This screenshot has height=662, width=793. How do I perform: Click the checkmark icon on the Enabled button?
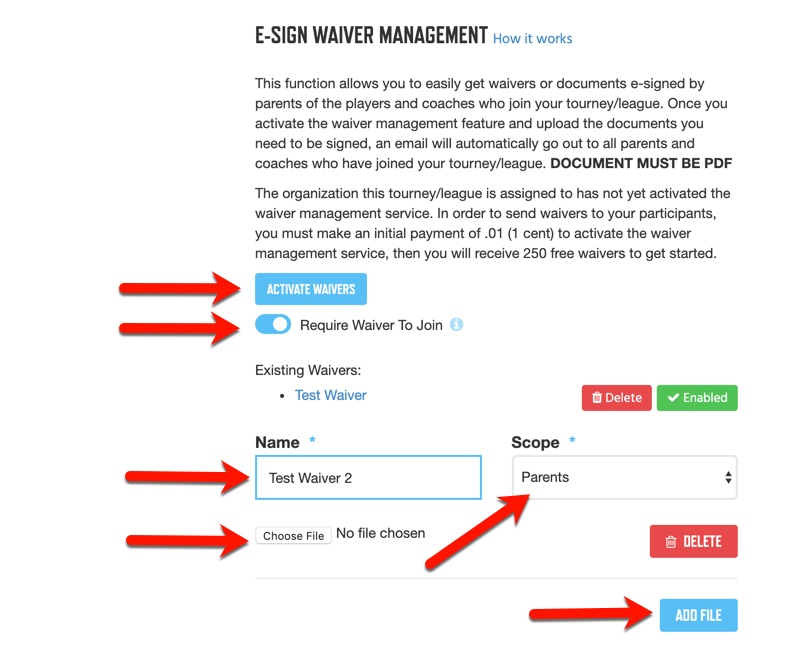673,398
